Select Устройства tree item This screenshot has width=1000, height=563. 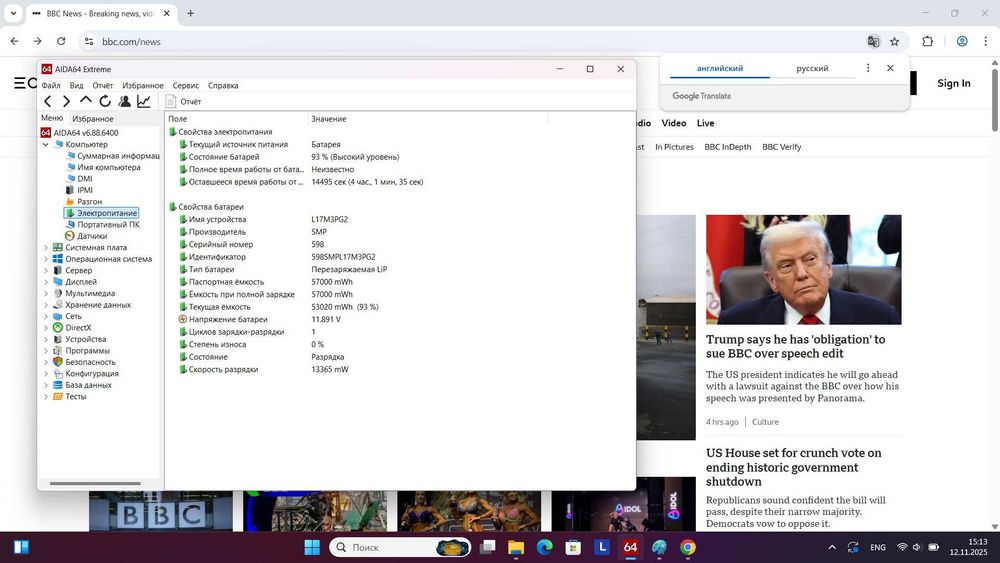pyautogui.click(x=80, y=339)
